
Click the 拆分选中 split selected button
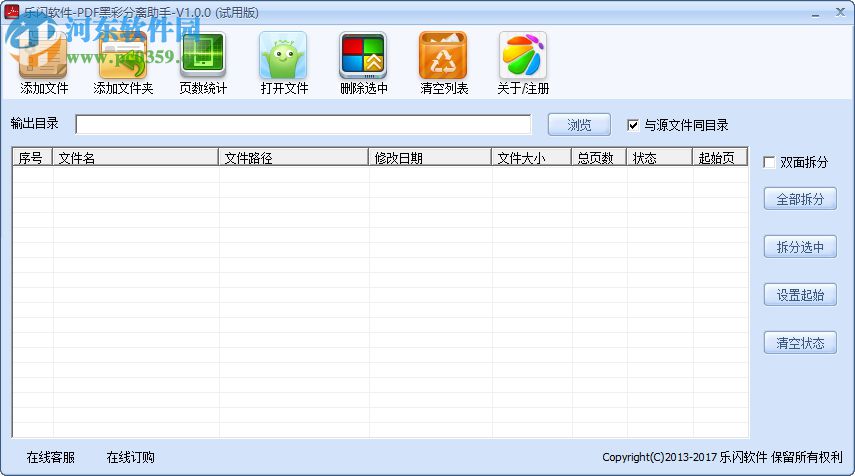(800, 247)
